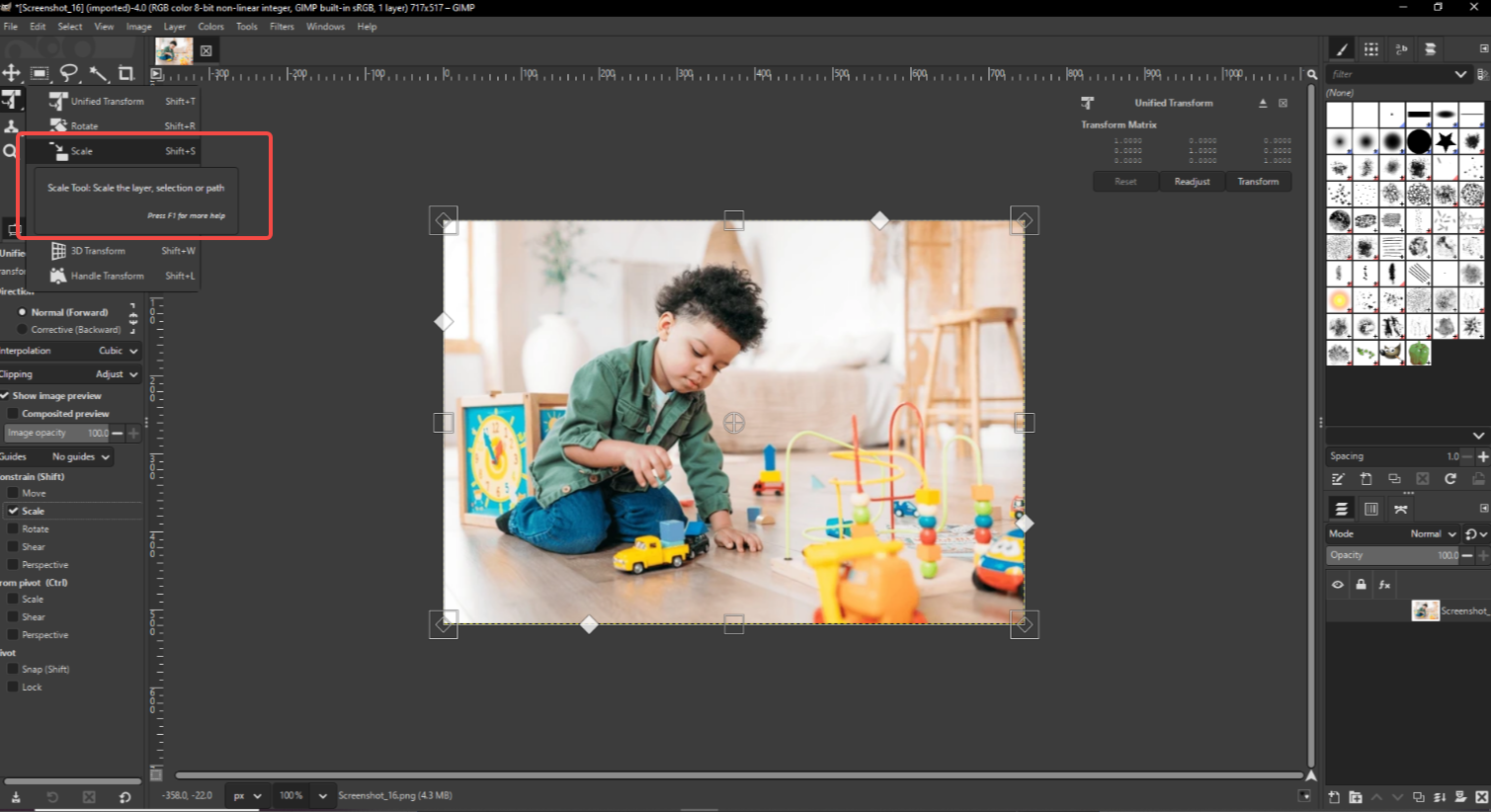Open the Interpolation dropdown set to Cubic
The image size is (1491, 812).
pos(114,351)
